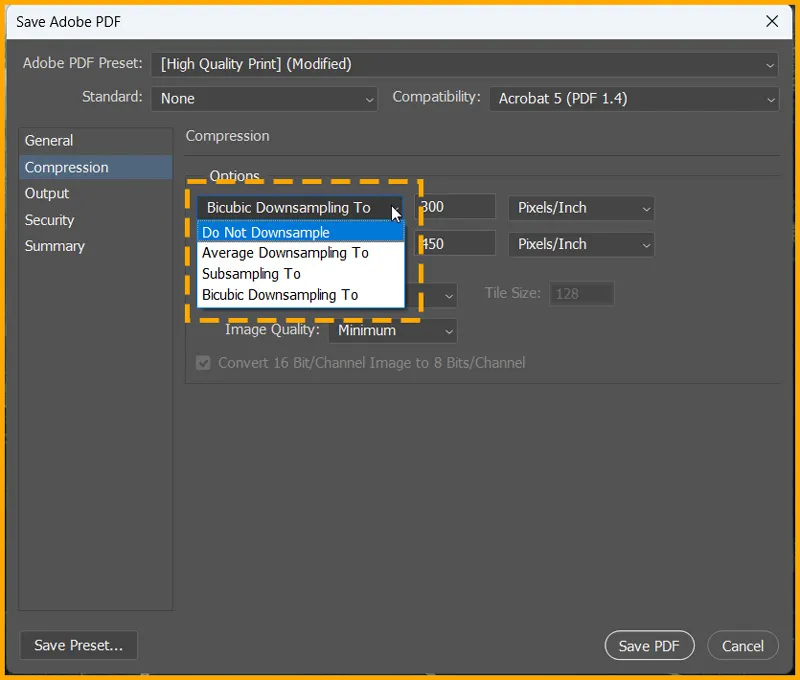
Task: Open the first Pixels/Inch unit dropdown
Action: tap(580, 208)
